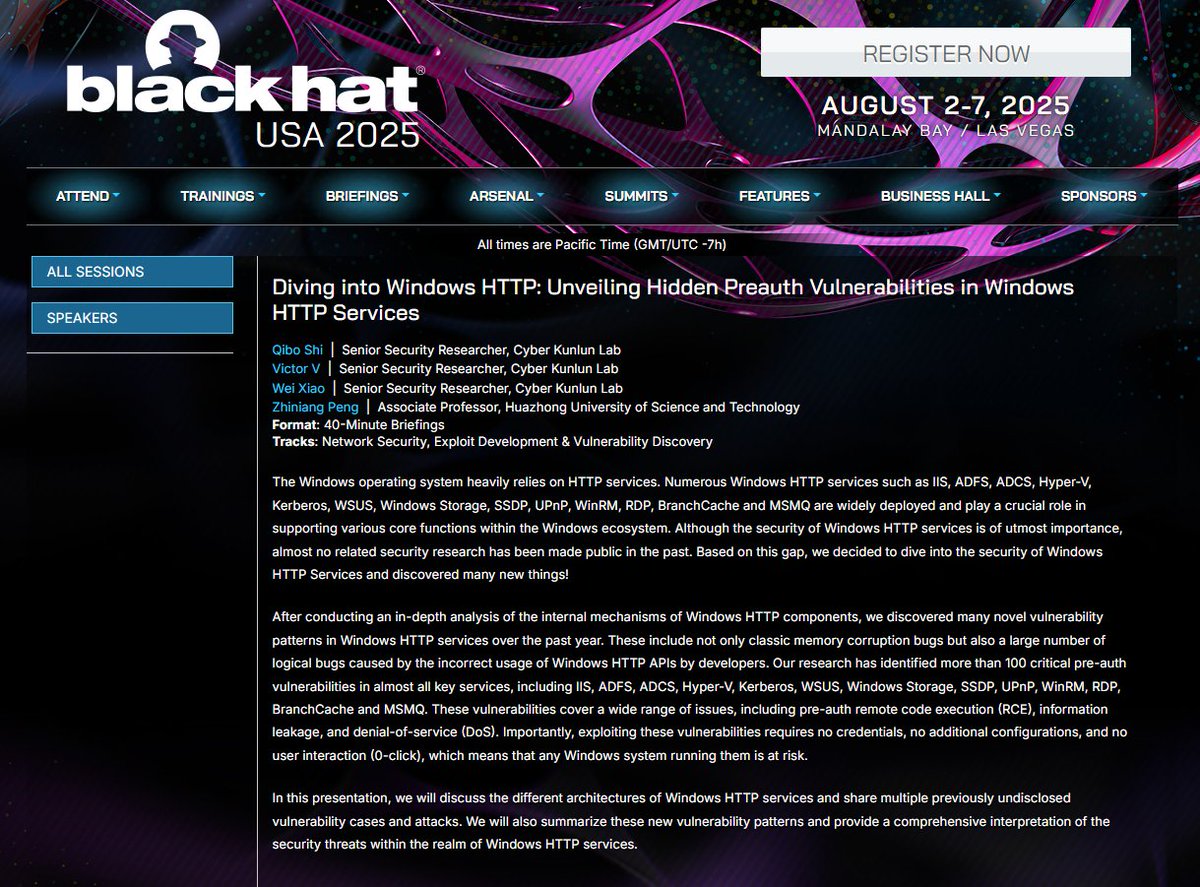Viewport: 1200px width, 887px height.
Task: Open the Business Hall dropdown
Action: pos(941,196)
